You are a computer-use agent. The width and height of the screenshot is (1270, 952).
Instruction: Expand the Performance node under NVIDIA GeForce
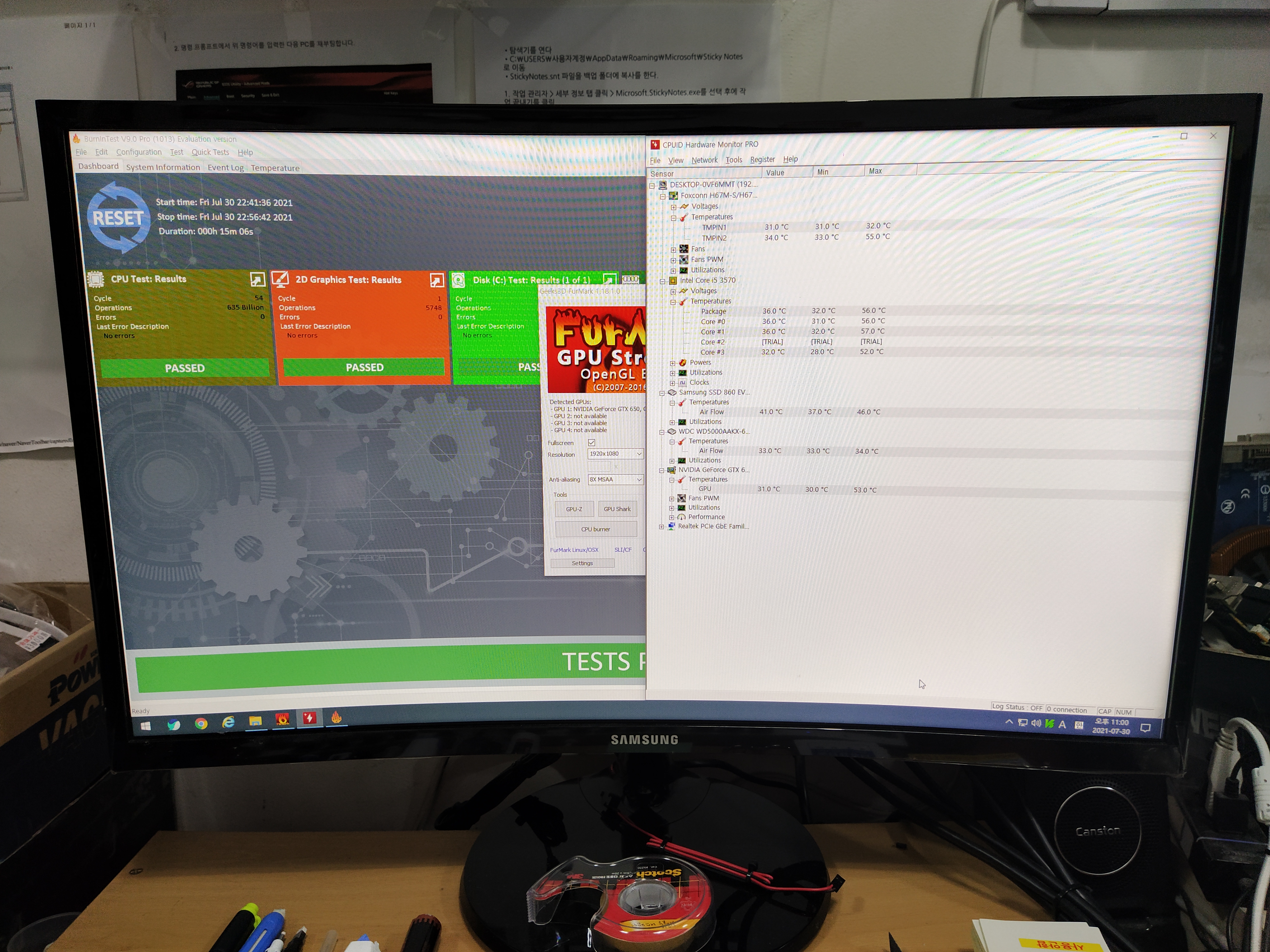coord(672,518)
